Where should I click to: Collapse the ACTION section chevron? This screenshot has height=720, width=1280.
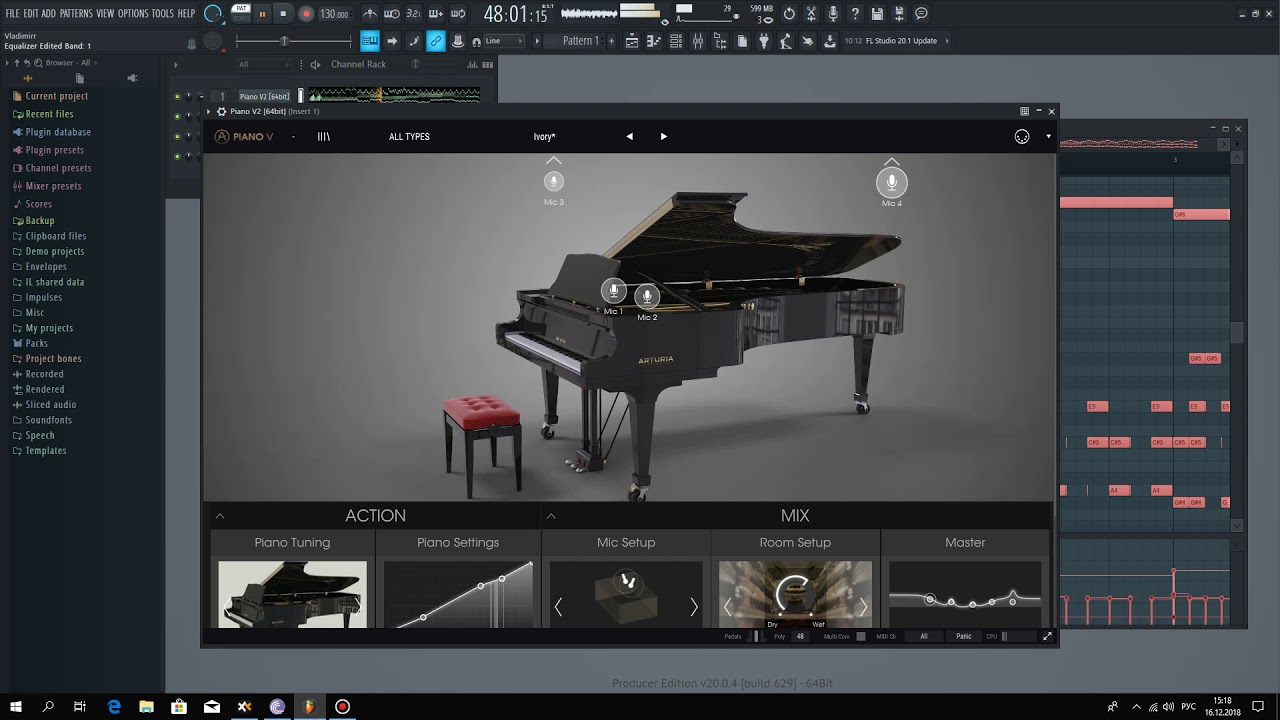pos(220,516)
